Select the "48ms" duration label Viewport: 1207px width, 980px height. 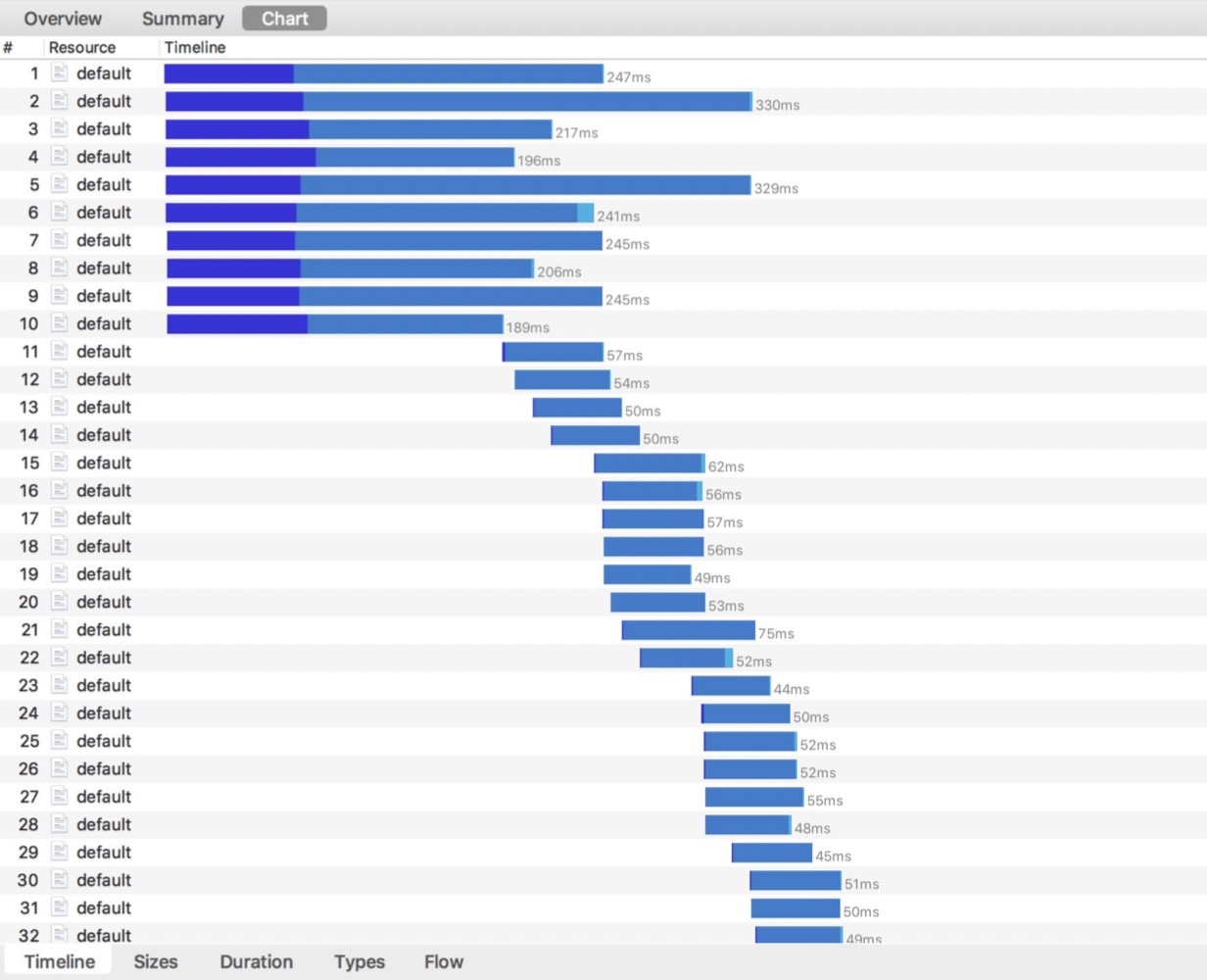(x=812, y=828)
